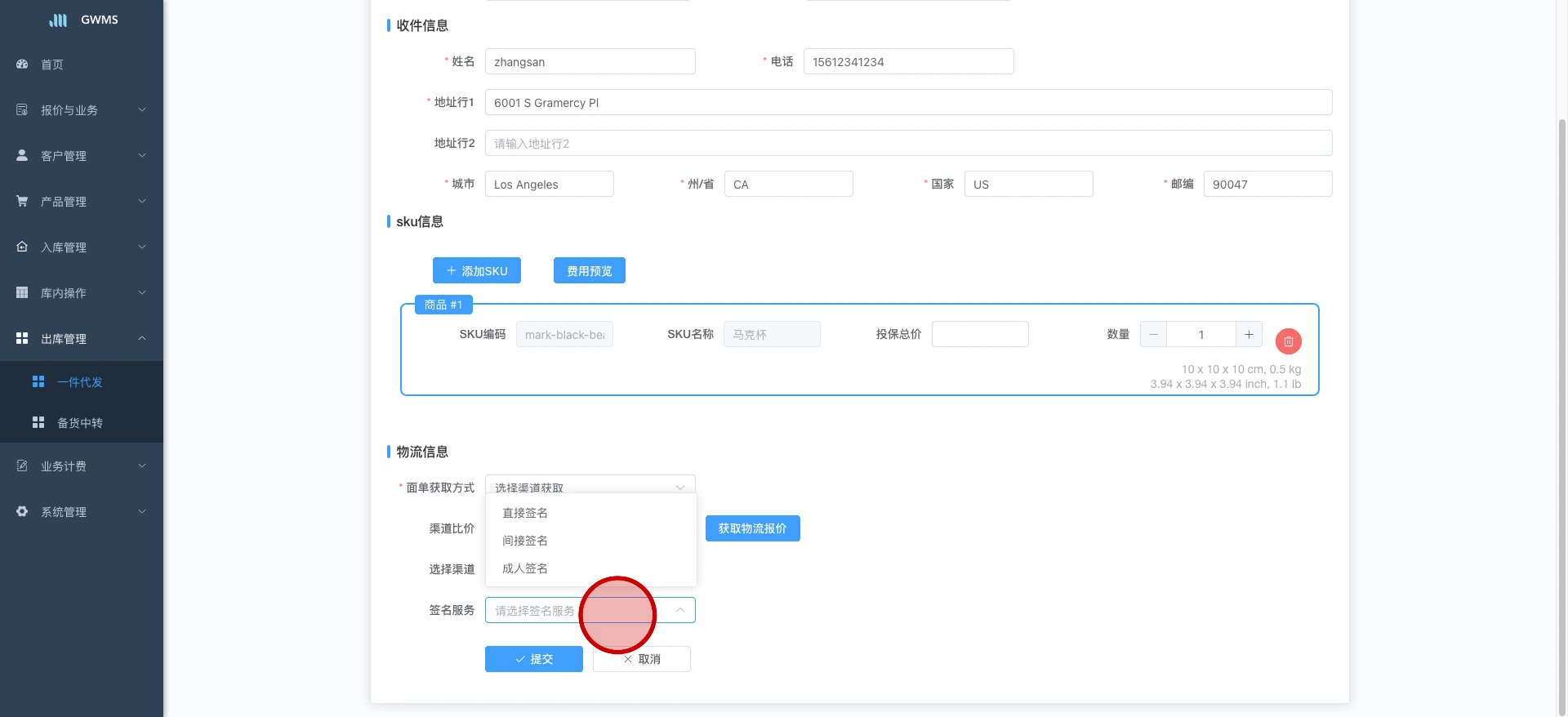The height and width of the screenshot is (717, 1568).
Task: Increase quantity with plus stepper
Action: click(x=1249, y=334)
